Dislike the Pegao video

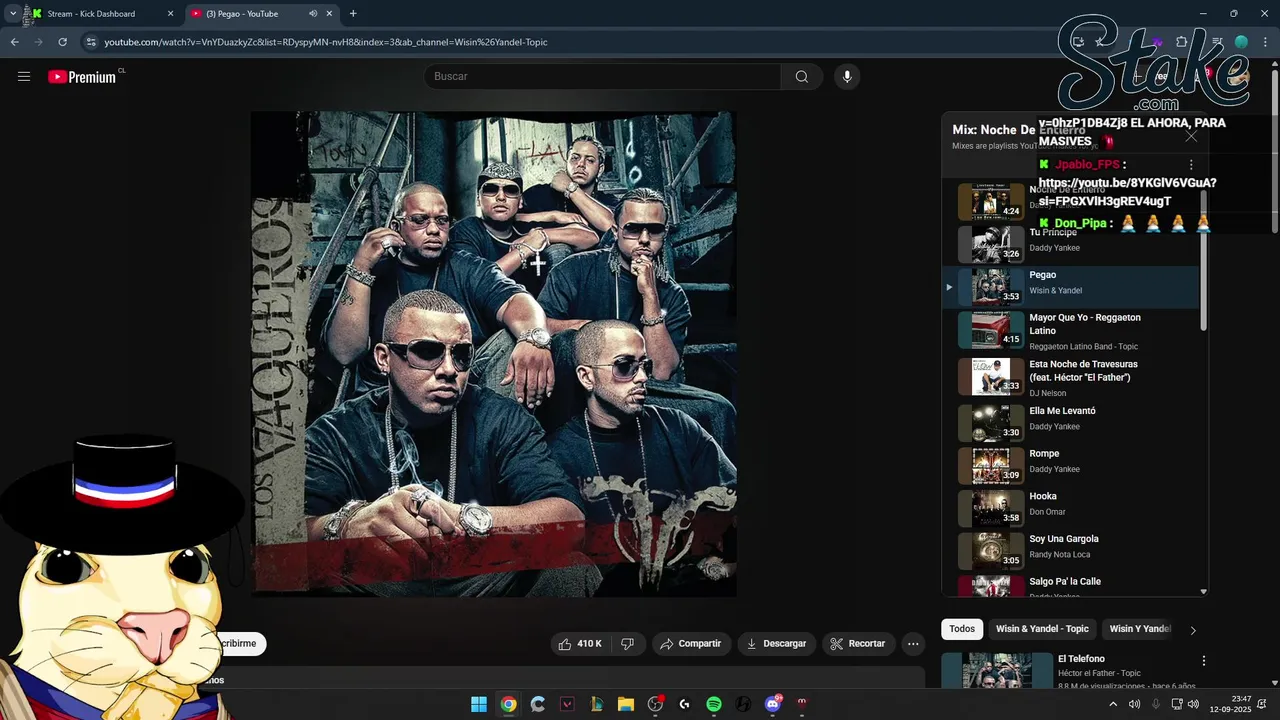coord(628,644)
